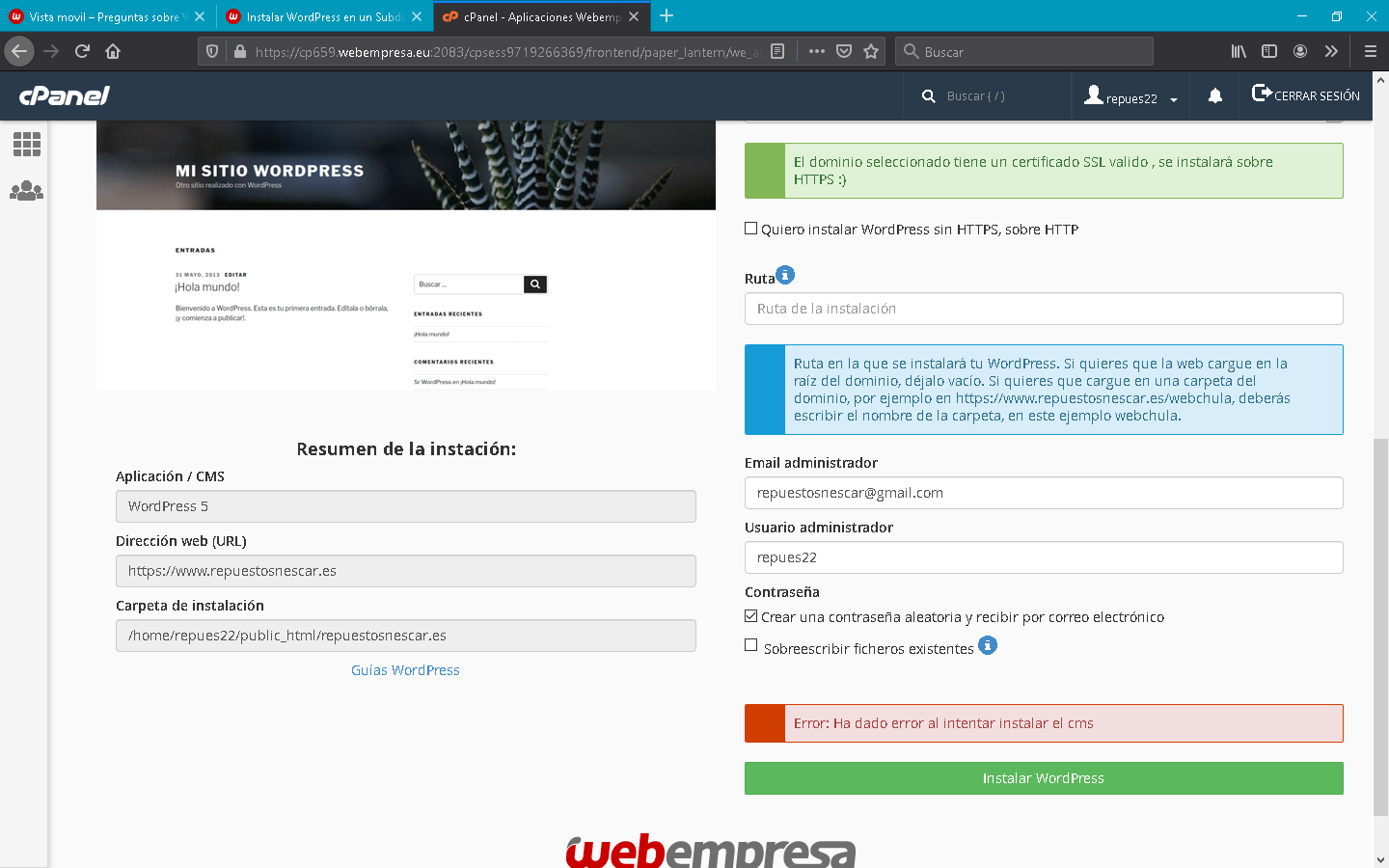Open the tracking protection shield icon
Viewport: 1389px width, 868px height.
212,51
